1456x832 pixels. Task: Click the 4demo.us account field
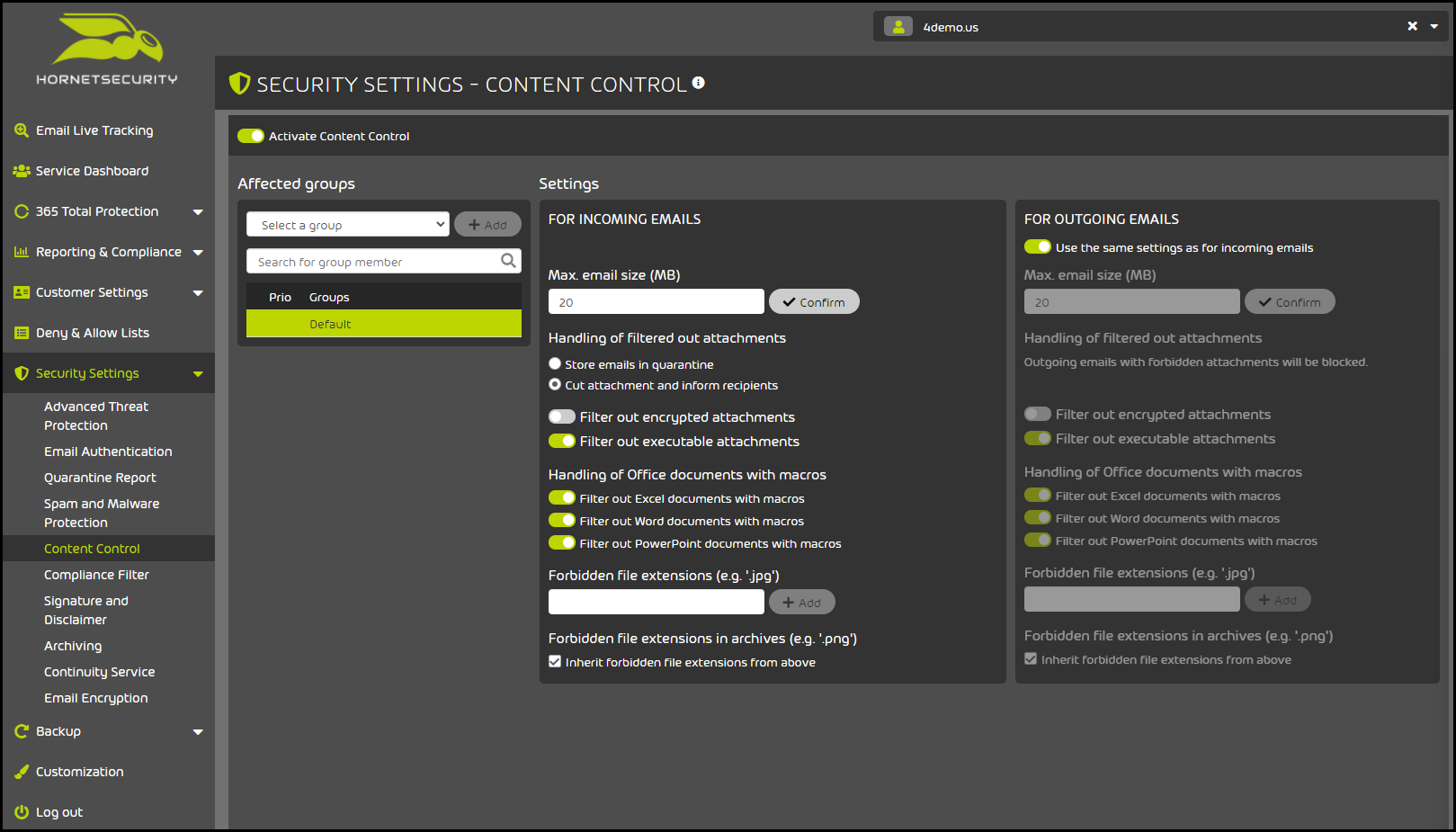click(1161, 26)
